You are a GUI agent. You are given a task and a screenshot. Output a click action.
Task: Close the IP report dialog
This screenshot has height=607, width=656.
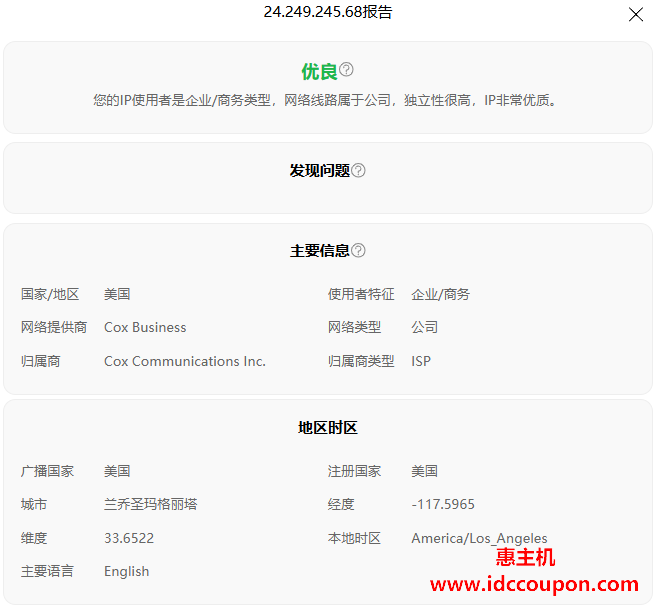tap(635, 14)
